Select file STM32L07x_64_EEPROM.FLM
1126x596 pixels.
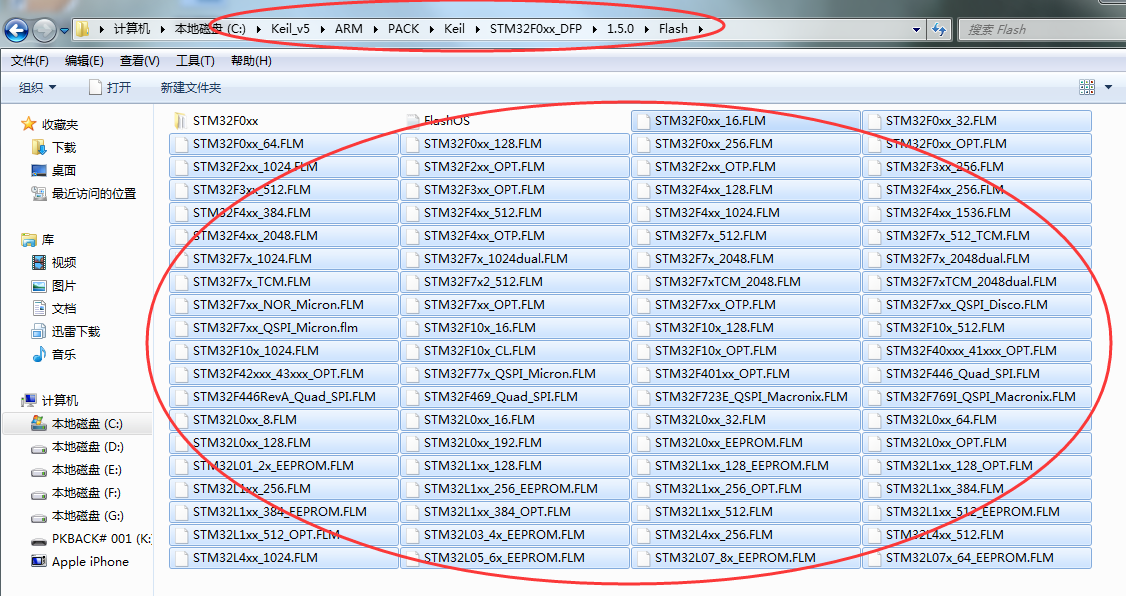[x=977, y=557]
